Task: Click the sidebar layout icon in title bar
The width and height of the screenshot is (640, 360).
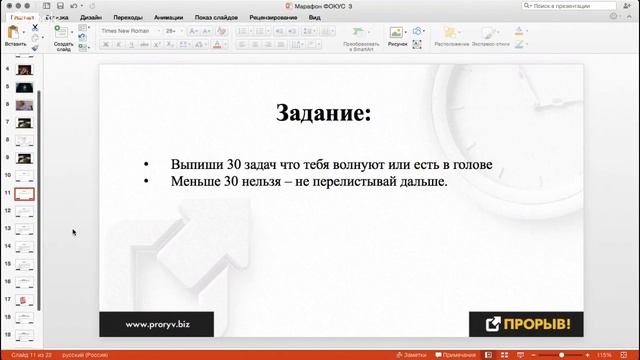Action: pos(47,6)
